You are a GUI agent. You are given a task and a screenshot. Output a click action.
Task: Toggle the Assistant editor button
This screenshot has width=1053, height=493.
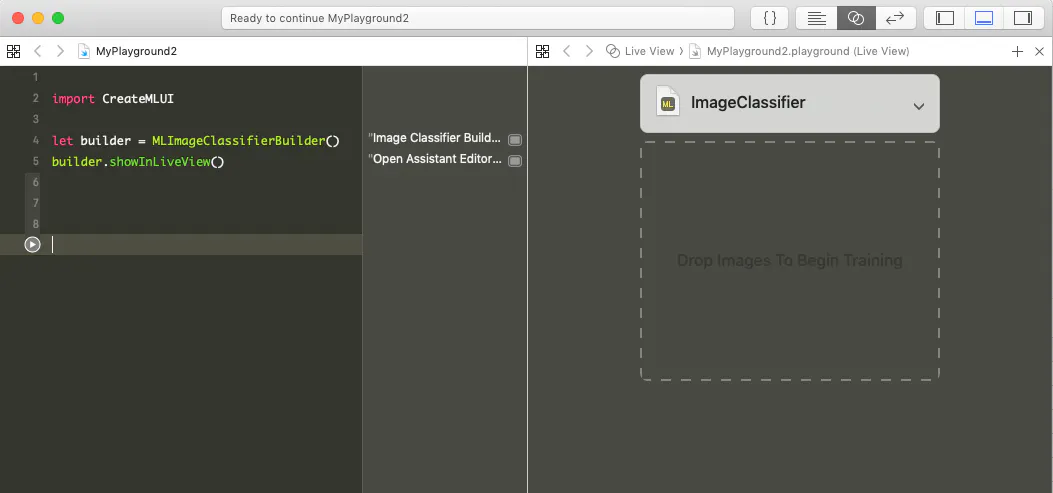point(856,18)
